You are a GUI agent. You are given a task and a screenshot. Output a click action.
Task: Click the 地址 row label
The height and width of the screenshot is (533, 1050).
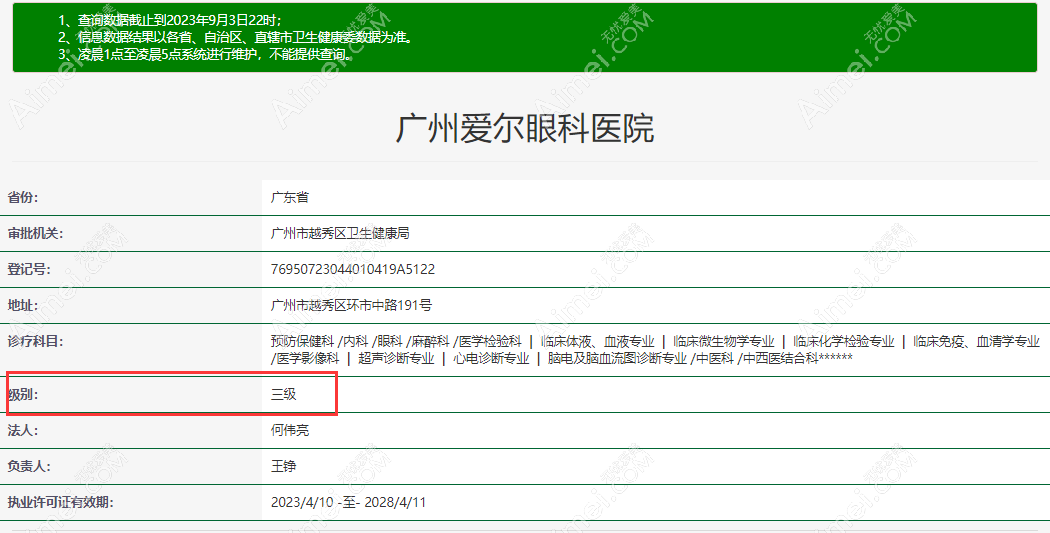coord(24,306)
